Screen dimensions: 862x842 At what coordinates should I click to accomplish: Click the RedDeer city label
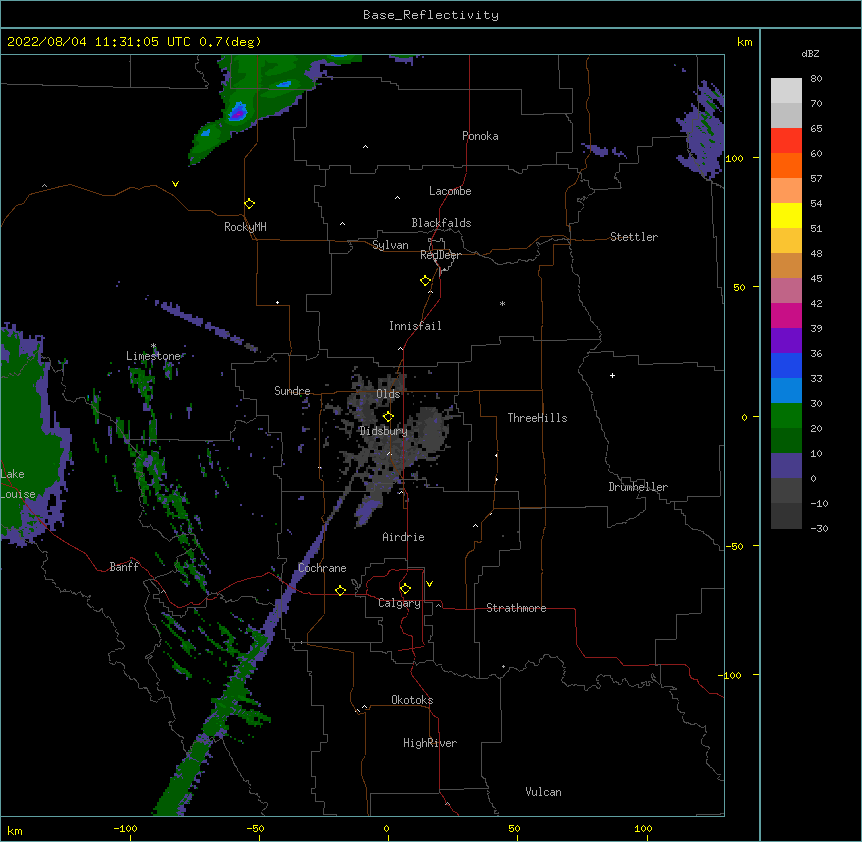(440, 255)
